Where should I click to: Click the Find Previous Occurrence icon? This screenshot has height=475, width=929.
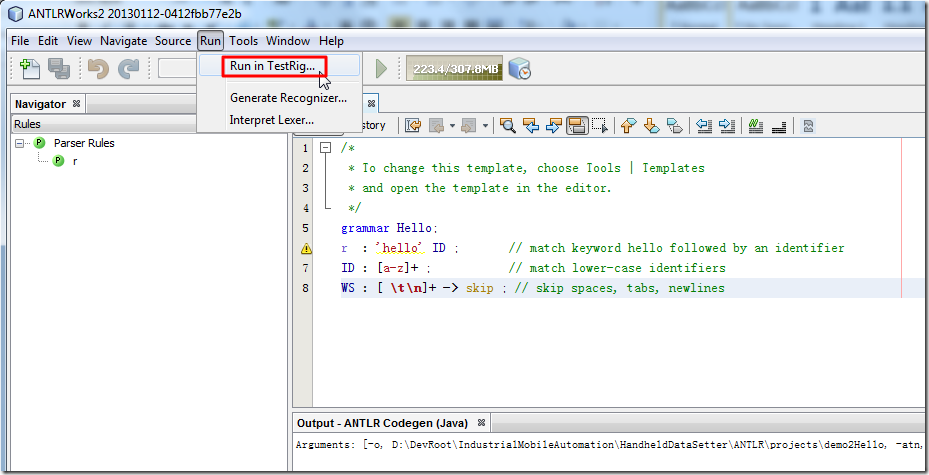[531, 125]
